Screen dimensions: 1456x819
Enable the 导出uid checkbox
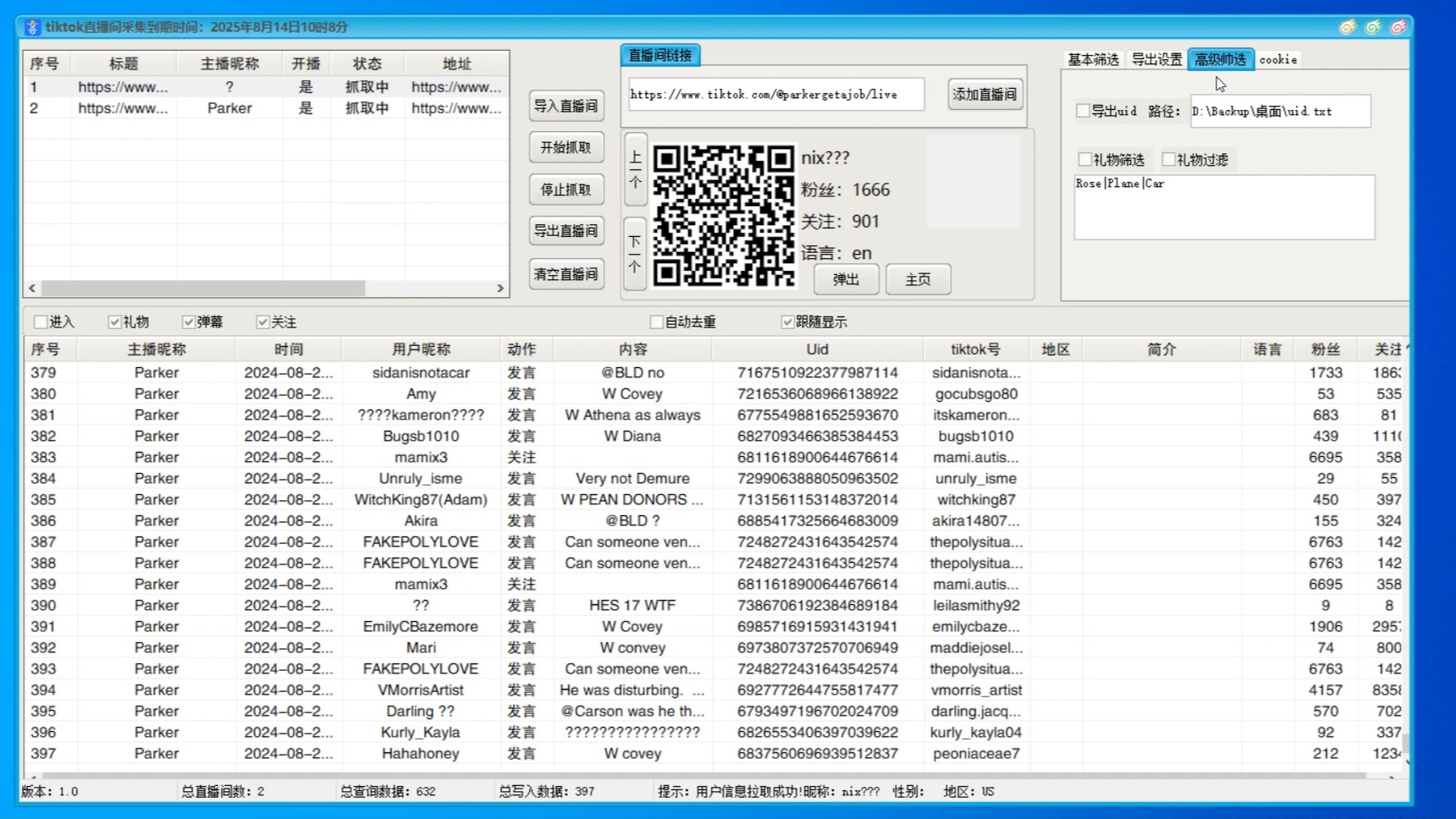pos(1083,111)
